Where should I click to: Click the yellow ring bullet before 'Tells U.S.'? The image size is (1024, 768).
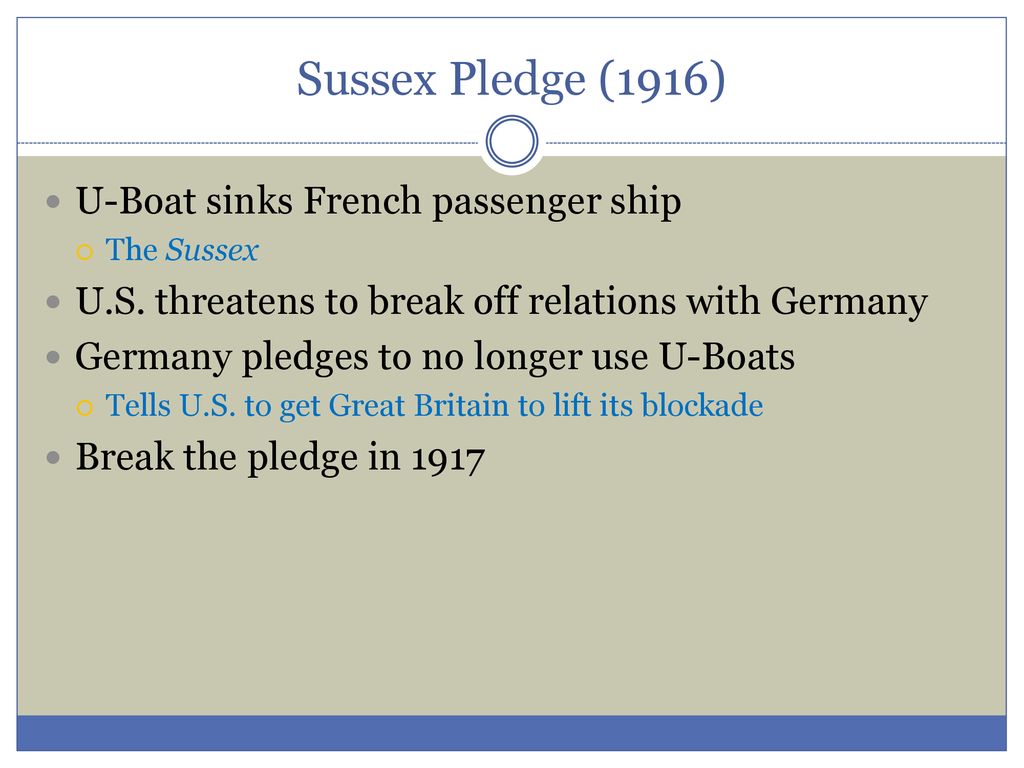[x=84, y=408]
